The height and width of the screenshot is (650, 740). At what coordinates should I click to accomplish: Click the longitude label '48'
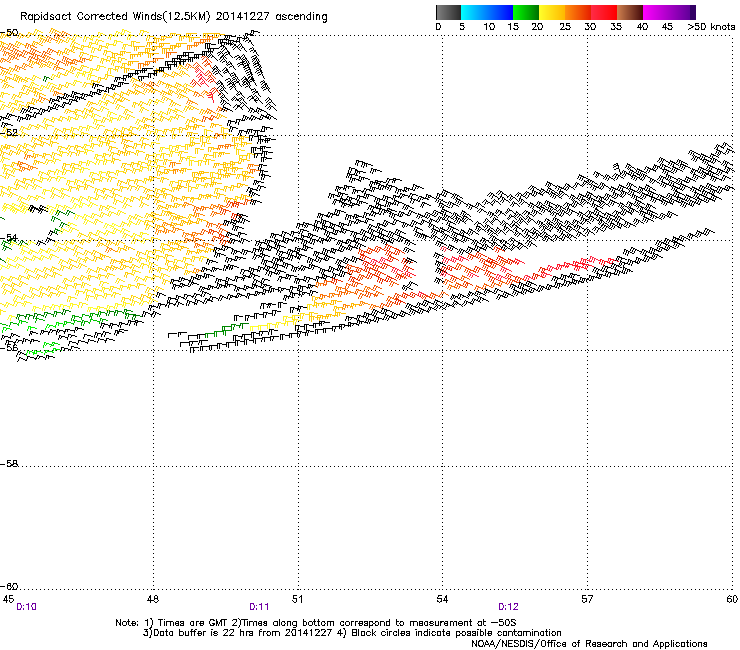tap(152, 599)
